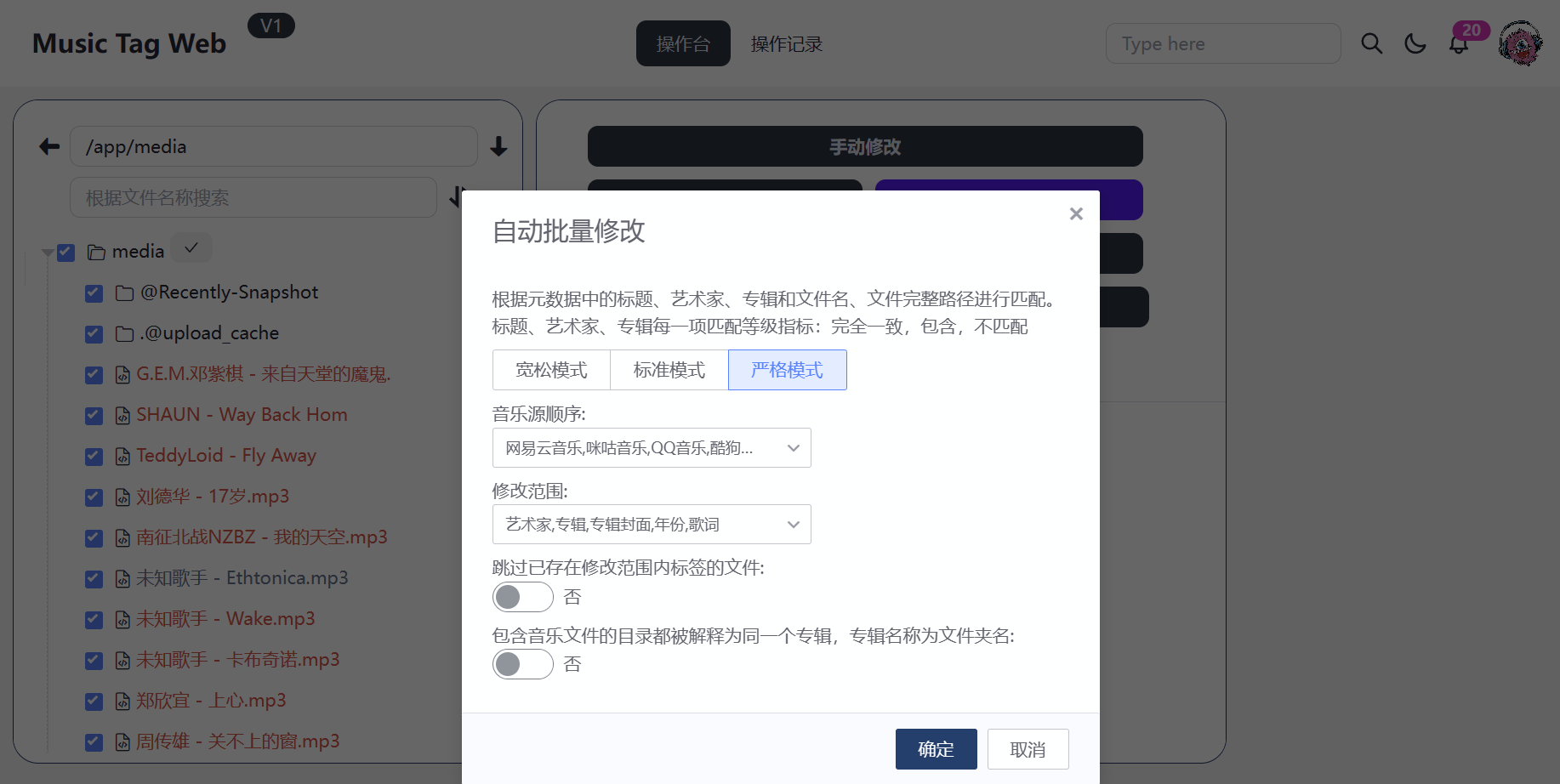
Task: Click the file icon for G.E.M.邓紫棋 song
Action: coord(122,374)
